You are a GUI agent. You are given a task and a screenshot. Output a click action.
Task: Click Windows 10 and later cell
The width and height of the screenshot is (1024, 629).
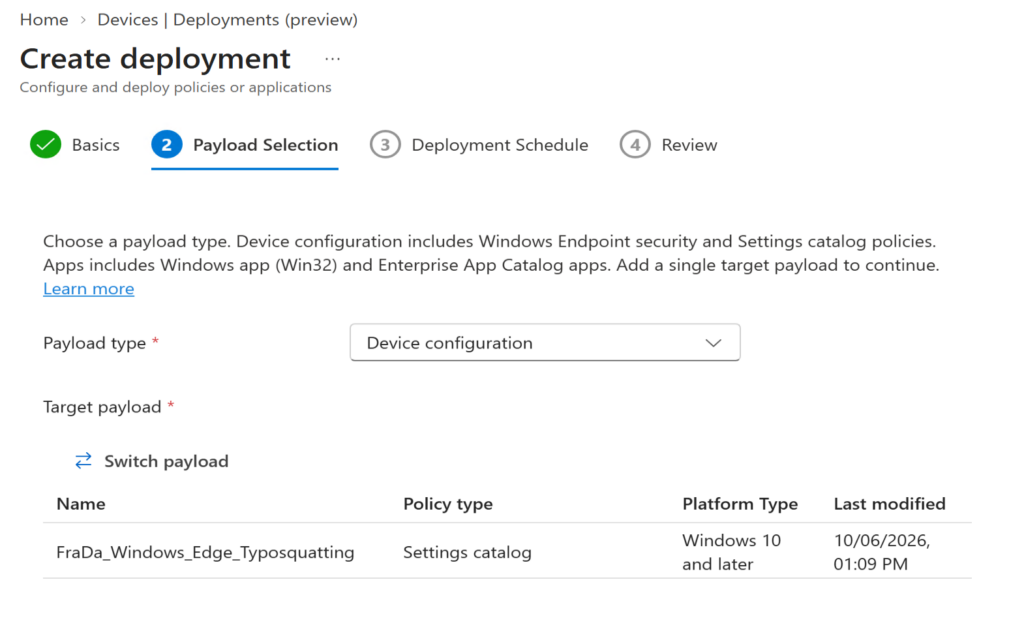tap(731, 552)
